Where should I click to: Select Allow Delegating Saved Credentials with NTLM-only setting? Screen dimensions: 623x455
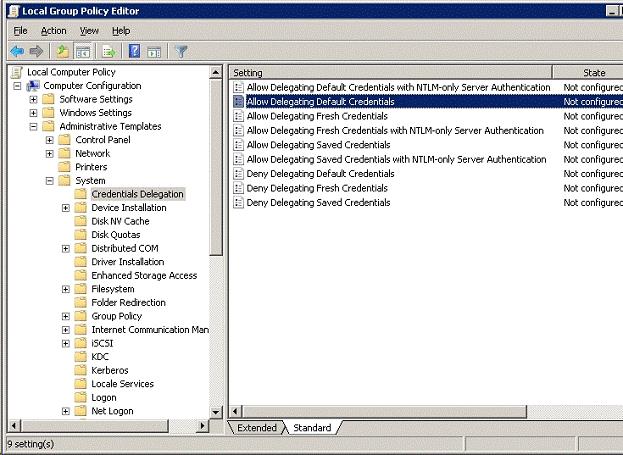click(x=396, y=159)
